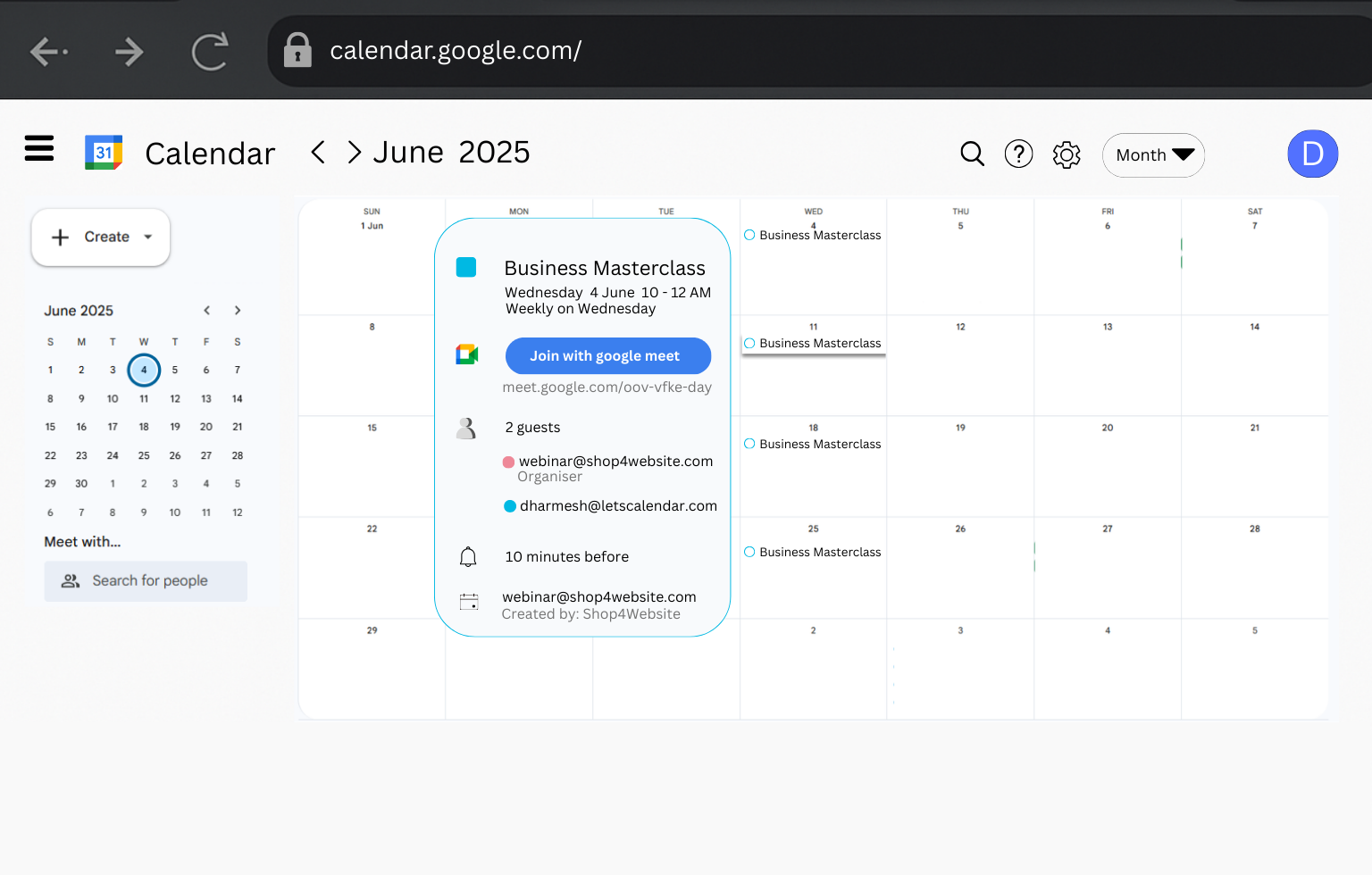Open Business Masterclass event on June 18

[x=819, y=445]
